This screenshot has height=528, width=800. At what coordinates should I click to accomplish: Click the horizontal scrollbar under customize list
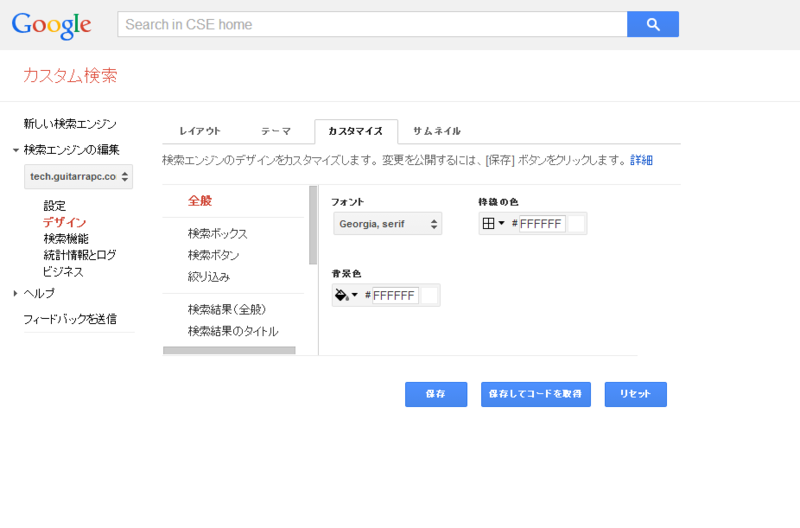[229, 350]
